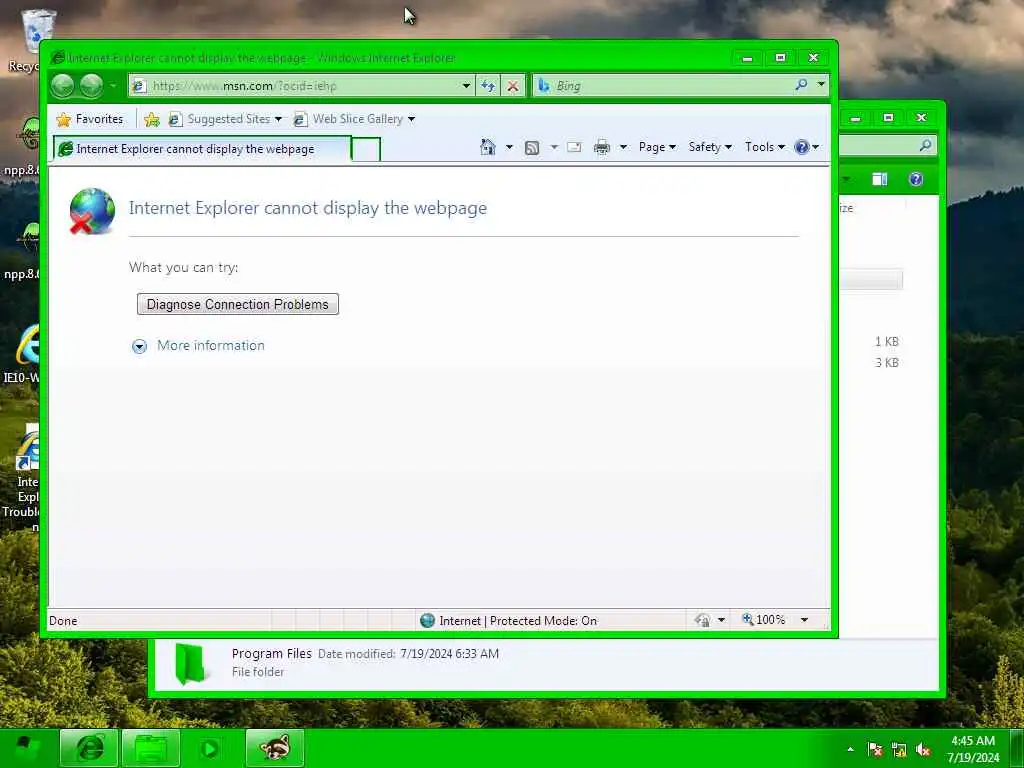Open the Page menu
The image size is (1024, 768).
(657, 147)
